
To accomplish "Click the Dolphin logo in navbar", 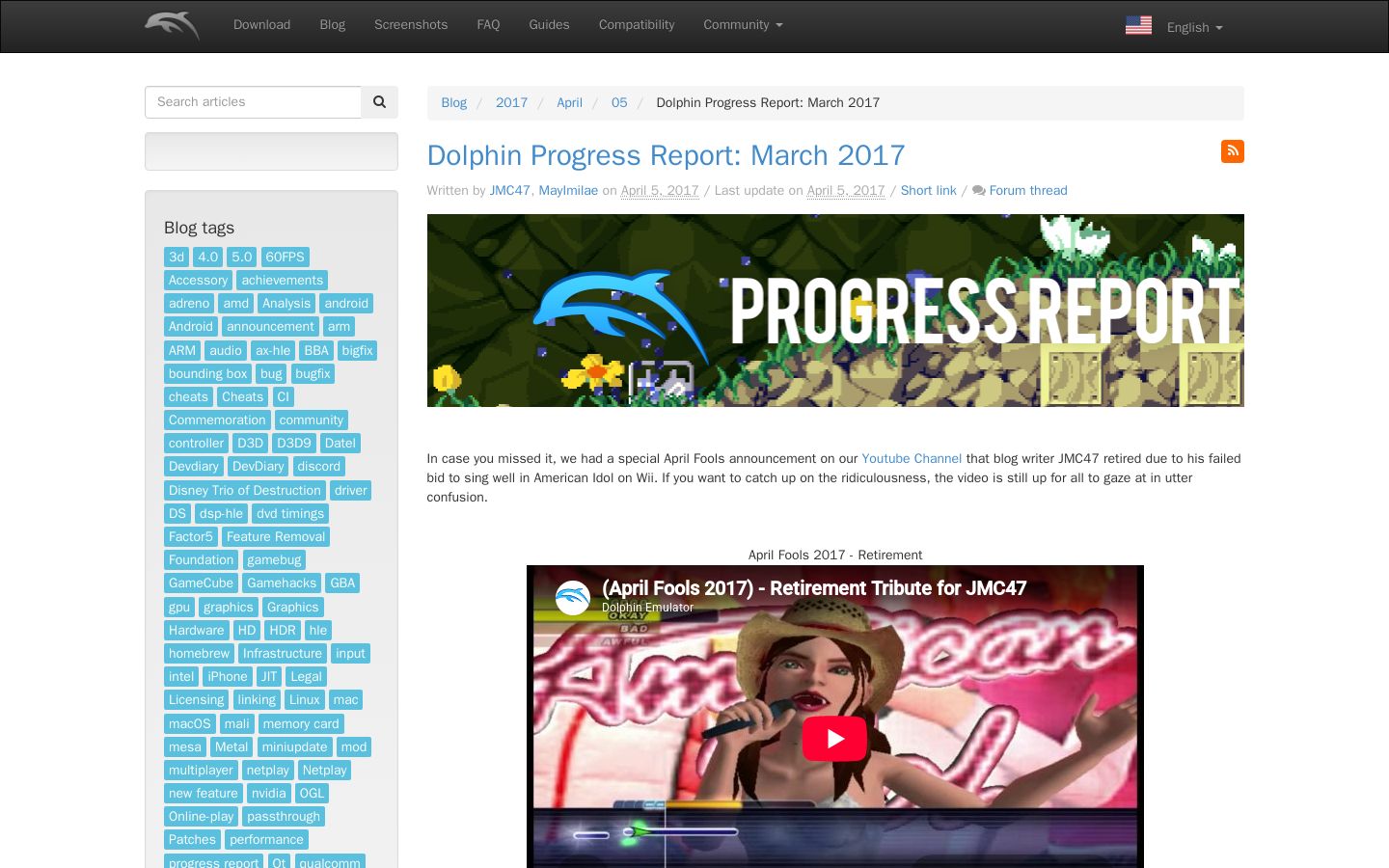I will coord(172,25).
